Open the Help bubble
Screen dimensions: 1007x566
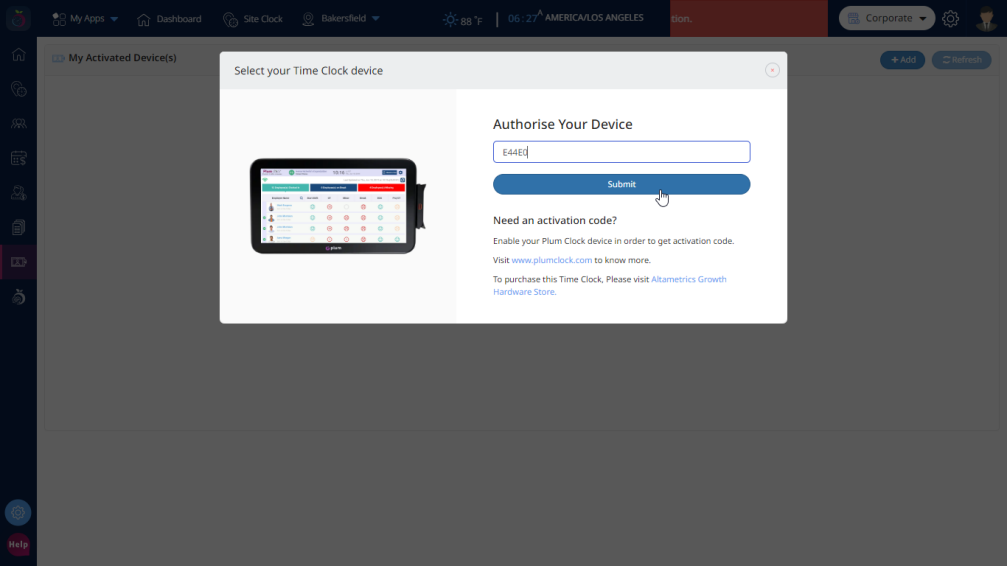tap(18, 545)
